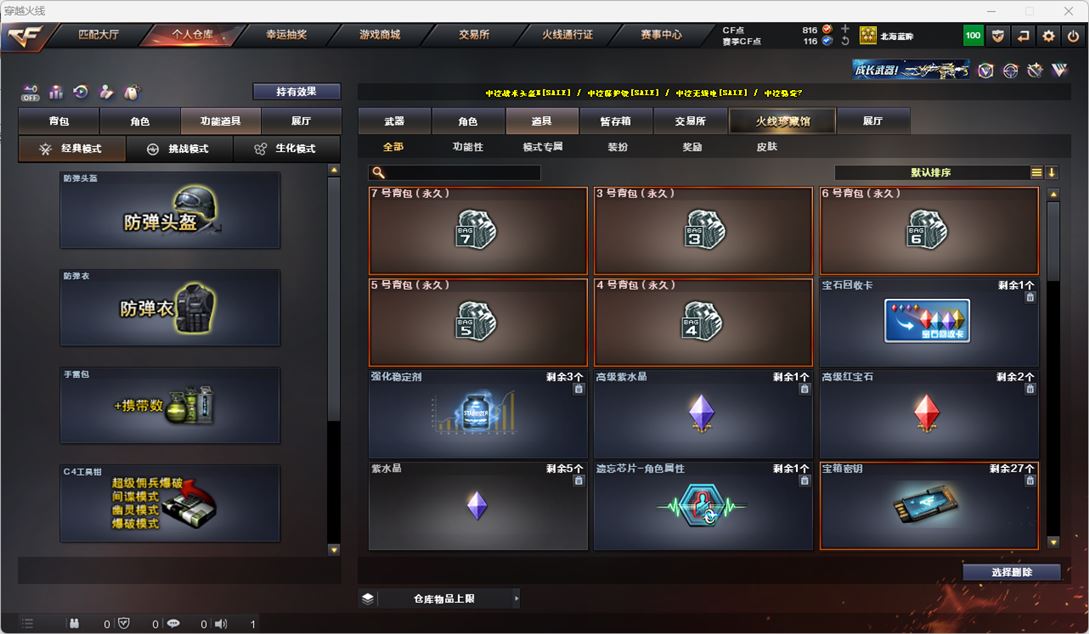Click the 持有效果 button
This screenshot has height=634, width=1089.
click(297, 91)
